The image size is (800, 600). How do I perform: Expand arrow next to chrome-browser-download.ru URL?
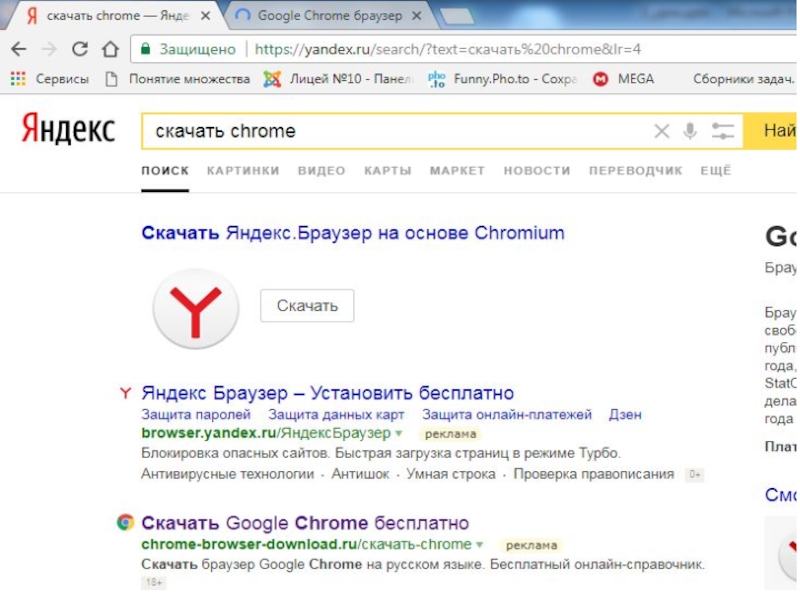[x=479, y=545]
